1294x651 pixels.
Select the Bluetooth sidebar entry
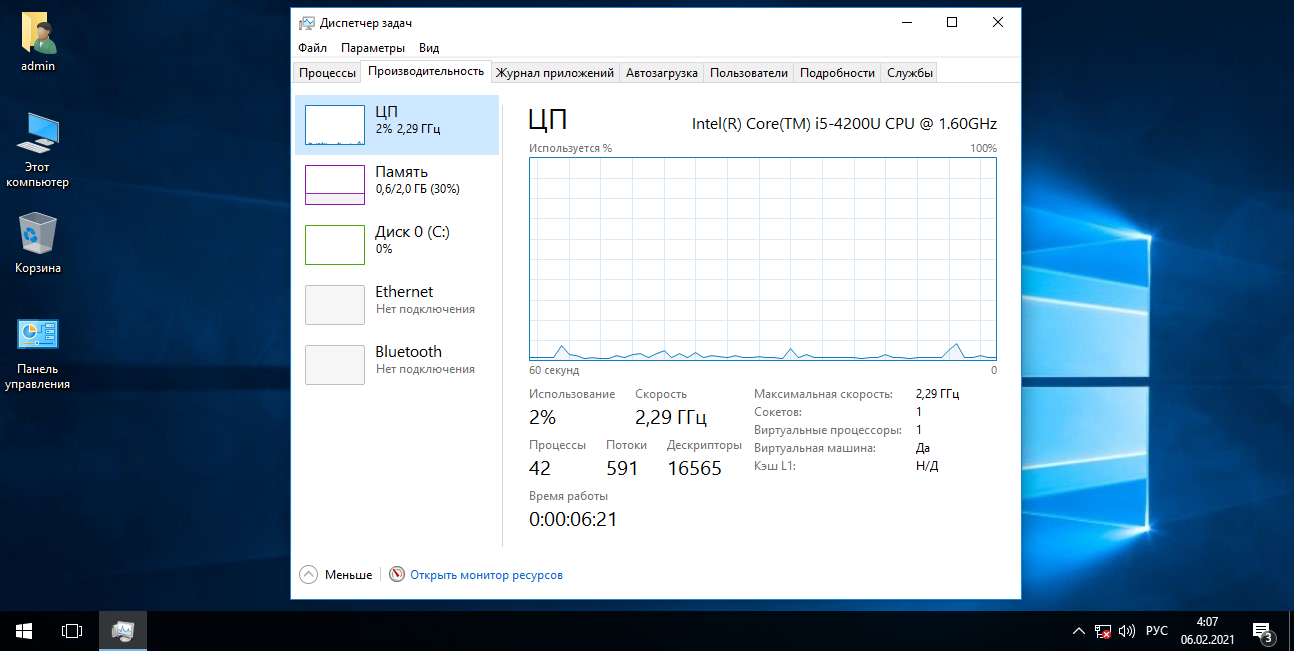(x=397, y=365)
